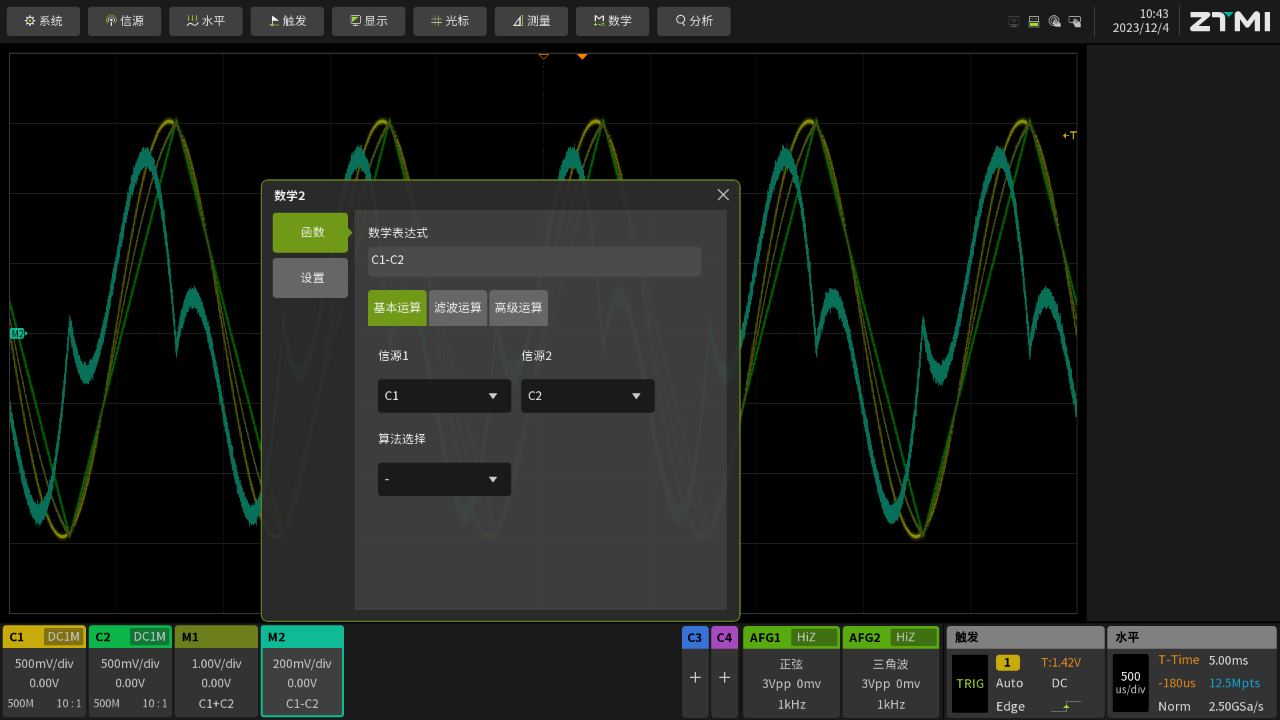
Task: Expand the 算法选择 operator dropdown
Action: click(x=444, y=480)
